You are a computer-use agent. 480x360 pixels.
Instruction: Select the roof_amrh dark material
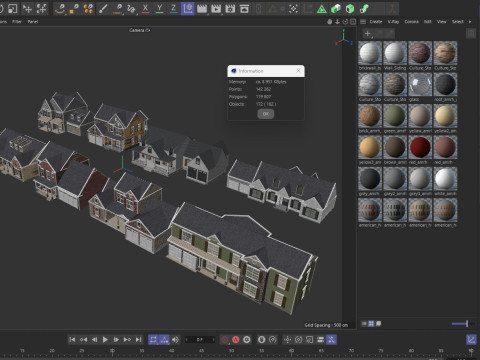445,84
